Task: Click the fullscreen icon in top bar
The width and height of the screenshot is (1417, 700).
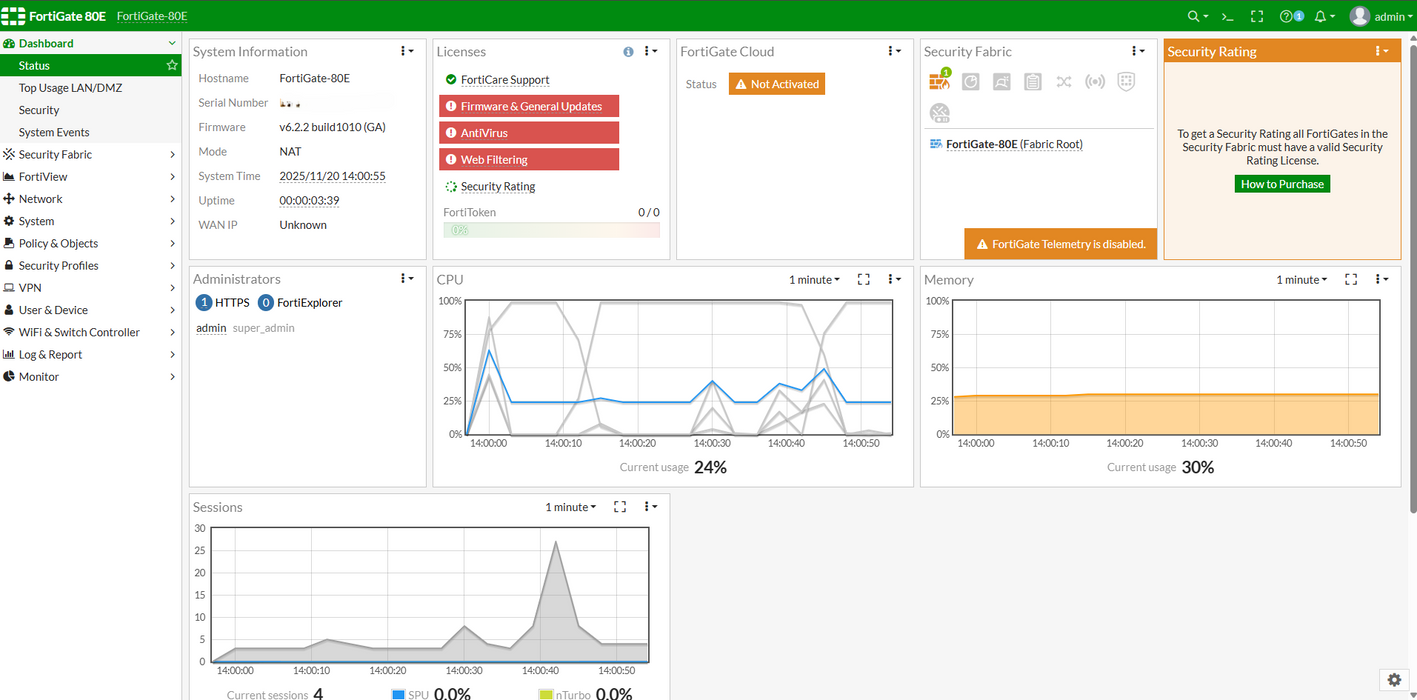Action: tap(1257, 17)
